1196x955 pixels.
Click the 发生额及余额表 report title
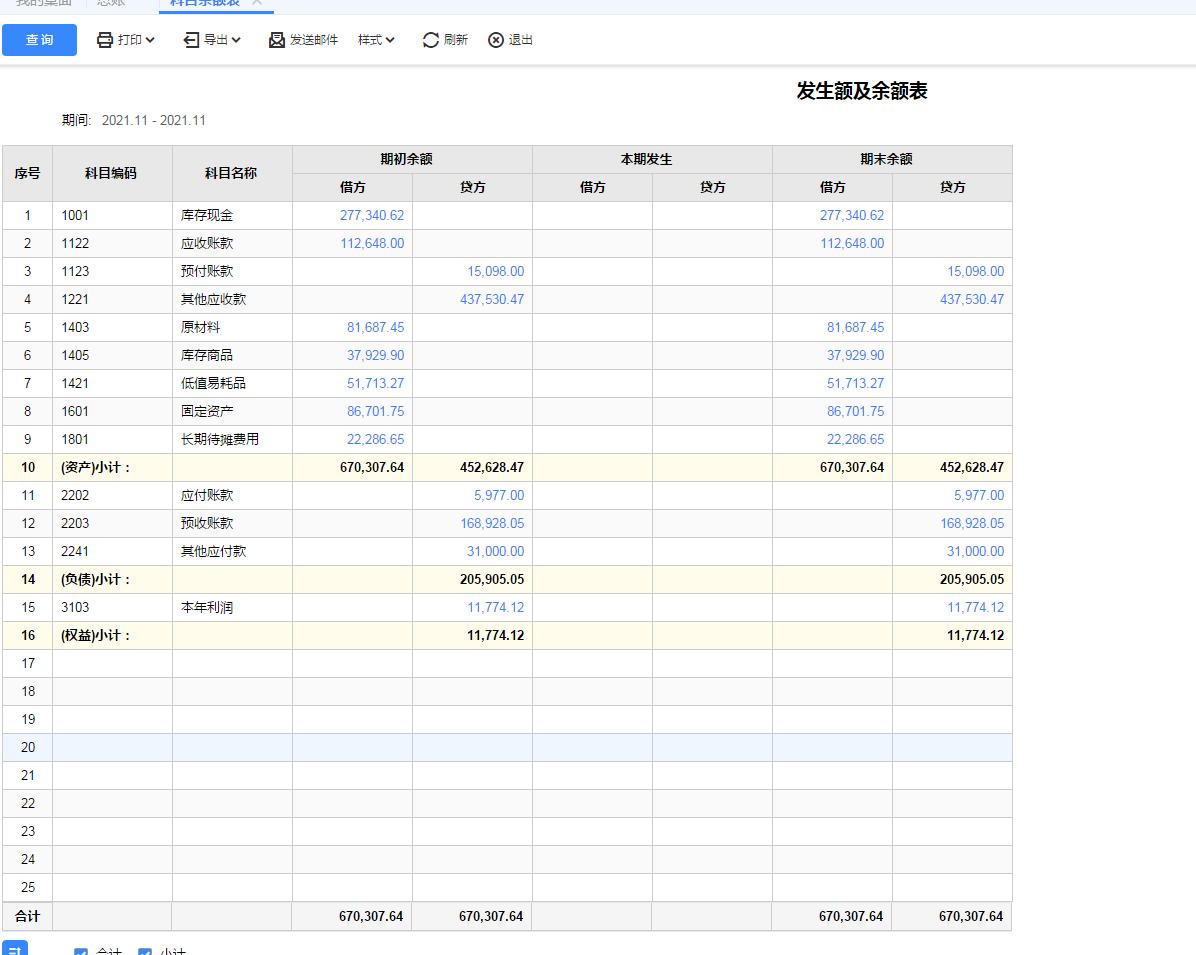click(x=862, y=91)
